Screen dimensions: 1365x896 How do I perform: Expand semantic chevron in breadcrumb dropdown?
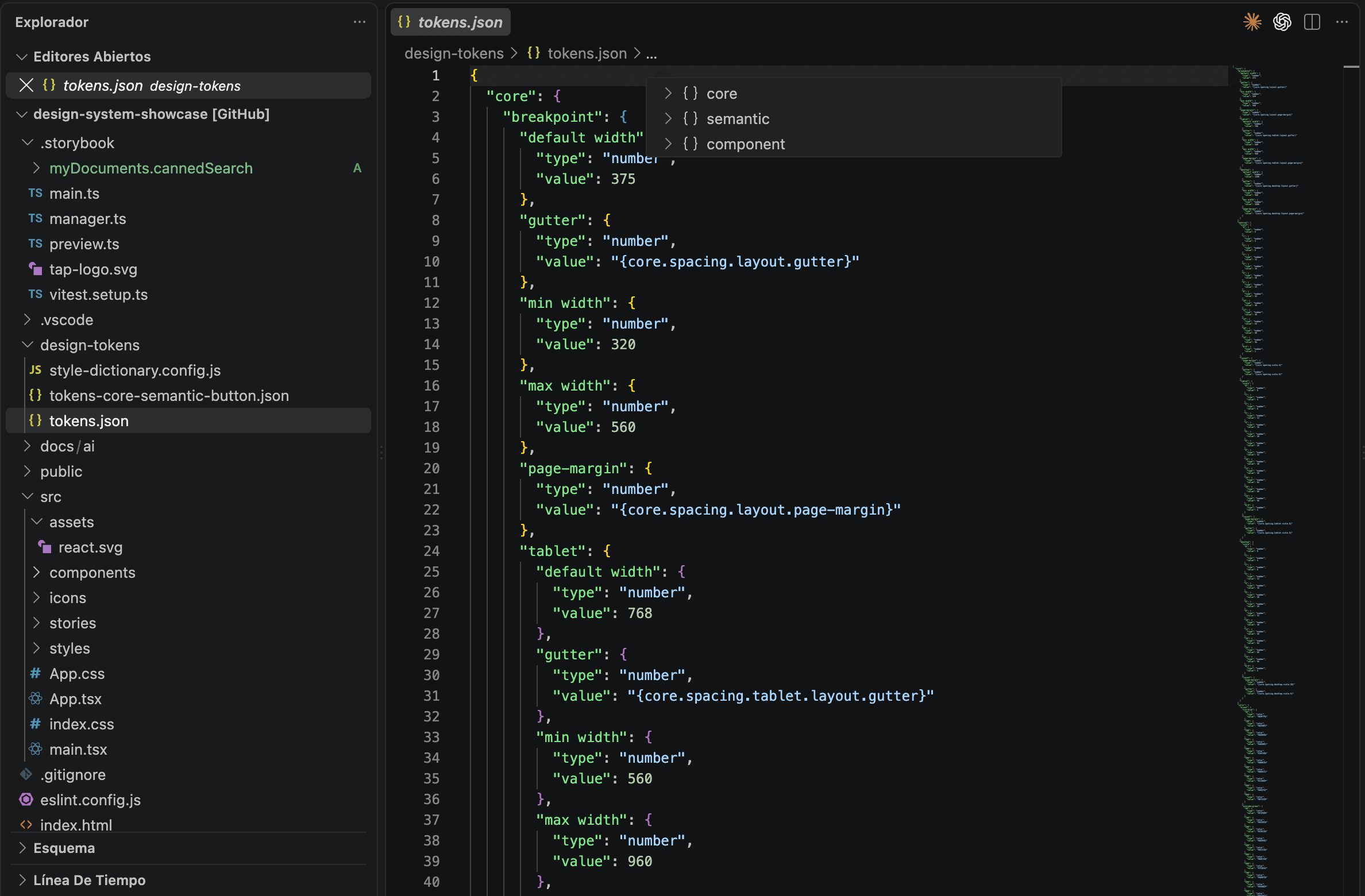668,118
